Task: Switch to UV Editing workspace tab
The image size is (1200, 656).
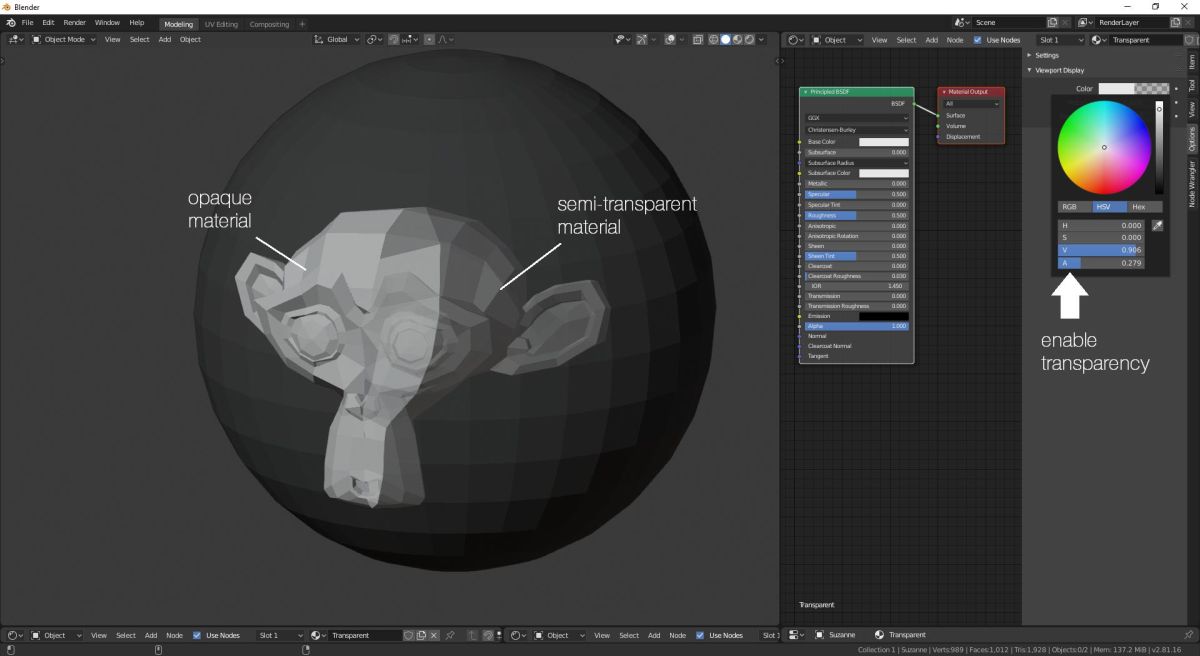Action: [221, 24]
